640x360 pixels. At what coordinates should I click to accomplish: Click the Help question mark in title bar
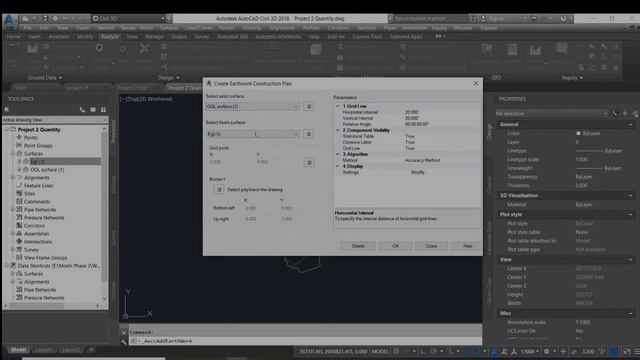tap(563, 19)
